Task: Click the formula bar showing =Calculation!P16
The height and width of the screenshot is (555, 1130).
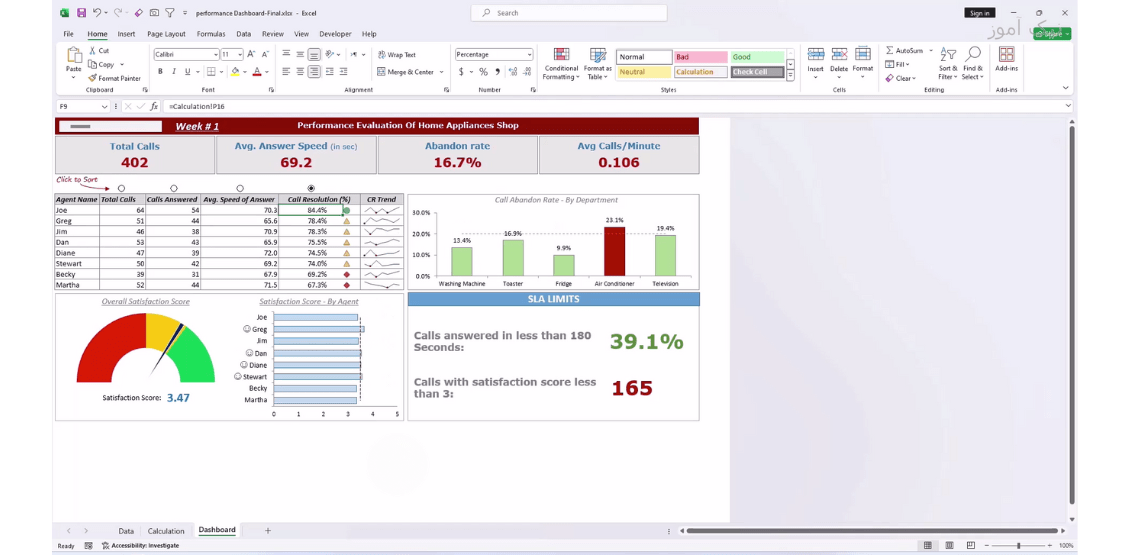Action: tap(616, 106)
